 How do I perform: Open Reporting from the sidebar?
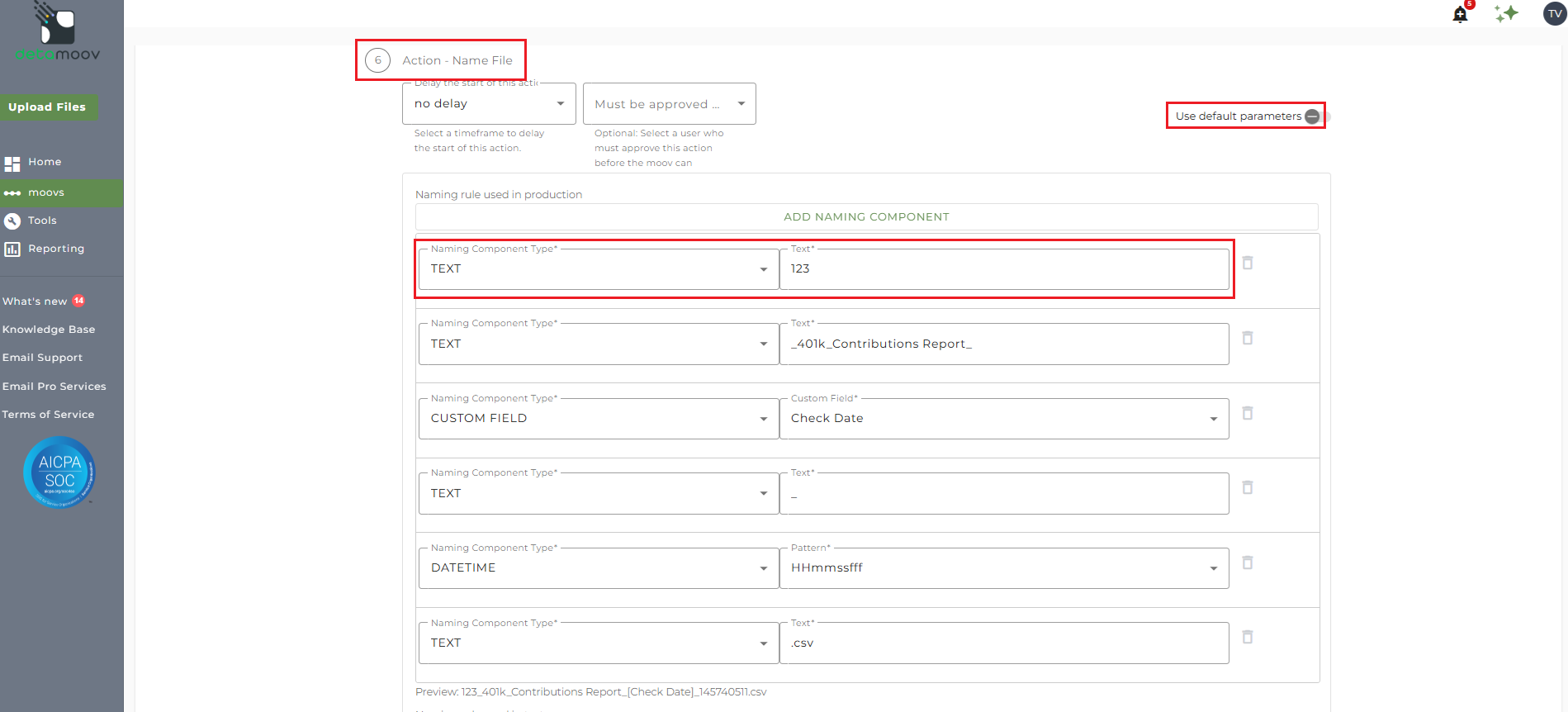(x=55, y=249)
